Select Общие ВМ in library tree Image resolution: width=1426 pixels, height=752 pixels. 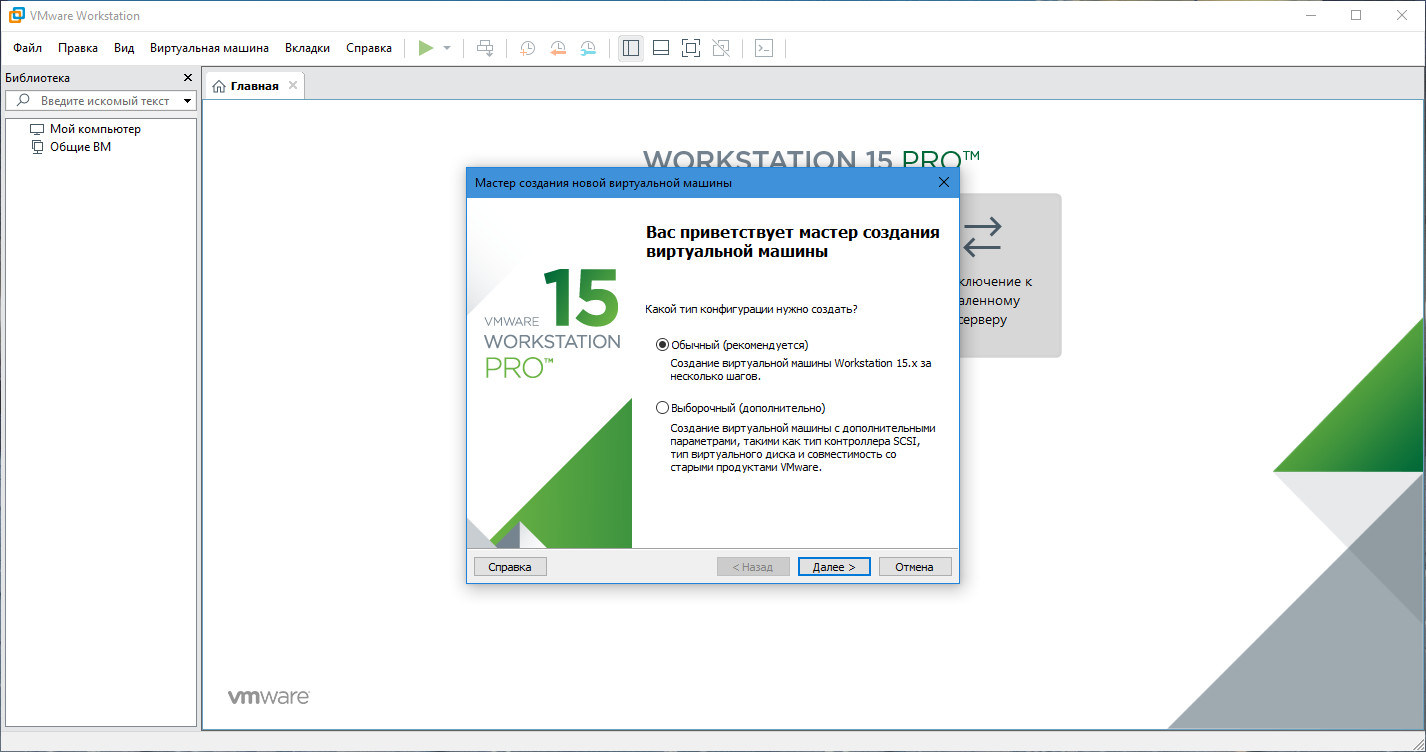coord(80,147)
